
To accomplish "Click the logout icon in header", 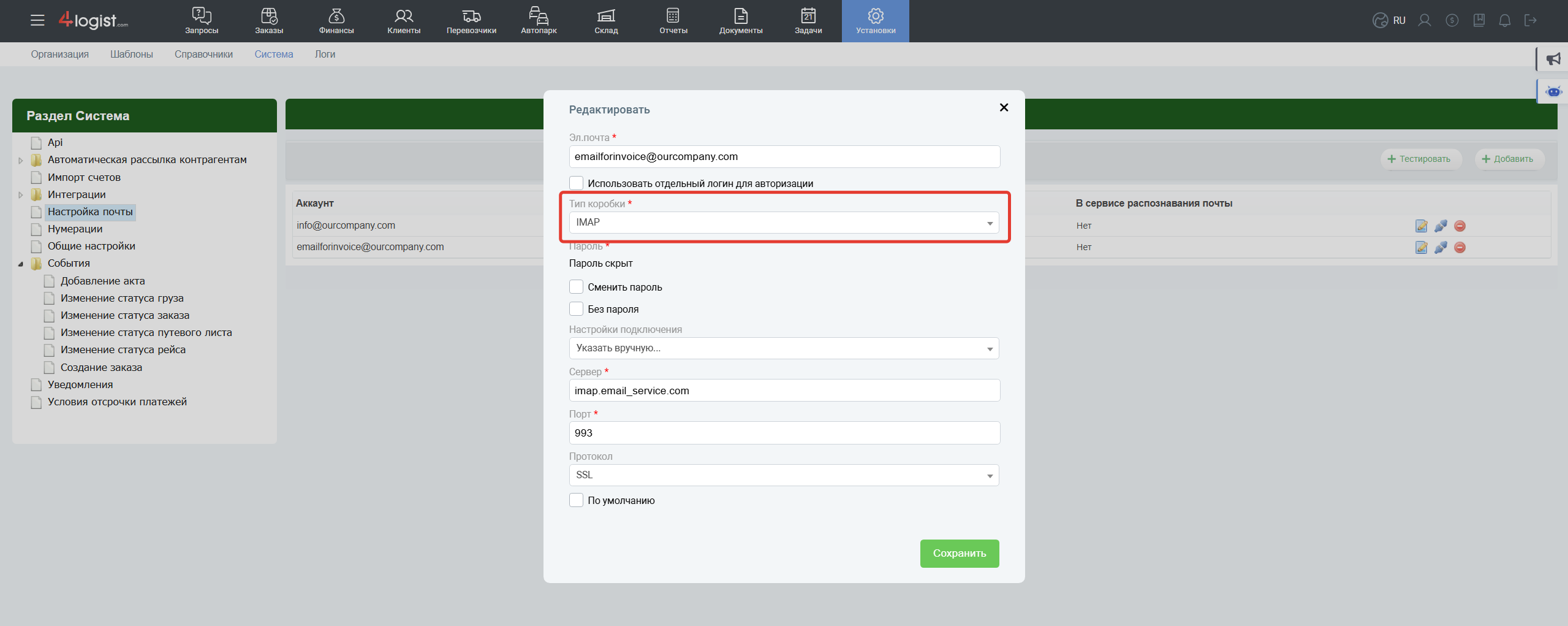I will pyautogui.click(x=1530, y=21).
